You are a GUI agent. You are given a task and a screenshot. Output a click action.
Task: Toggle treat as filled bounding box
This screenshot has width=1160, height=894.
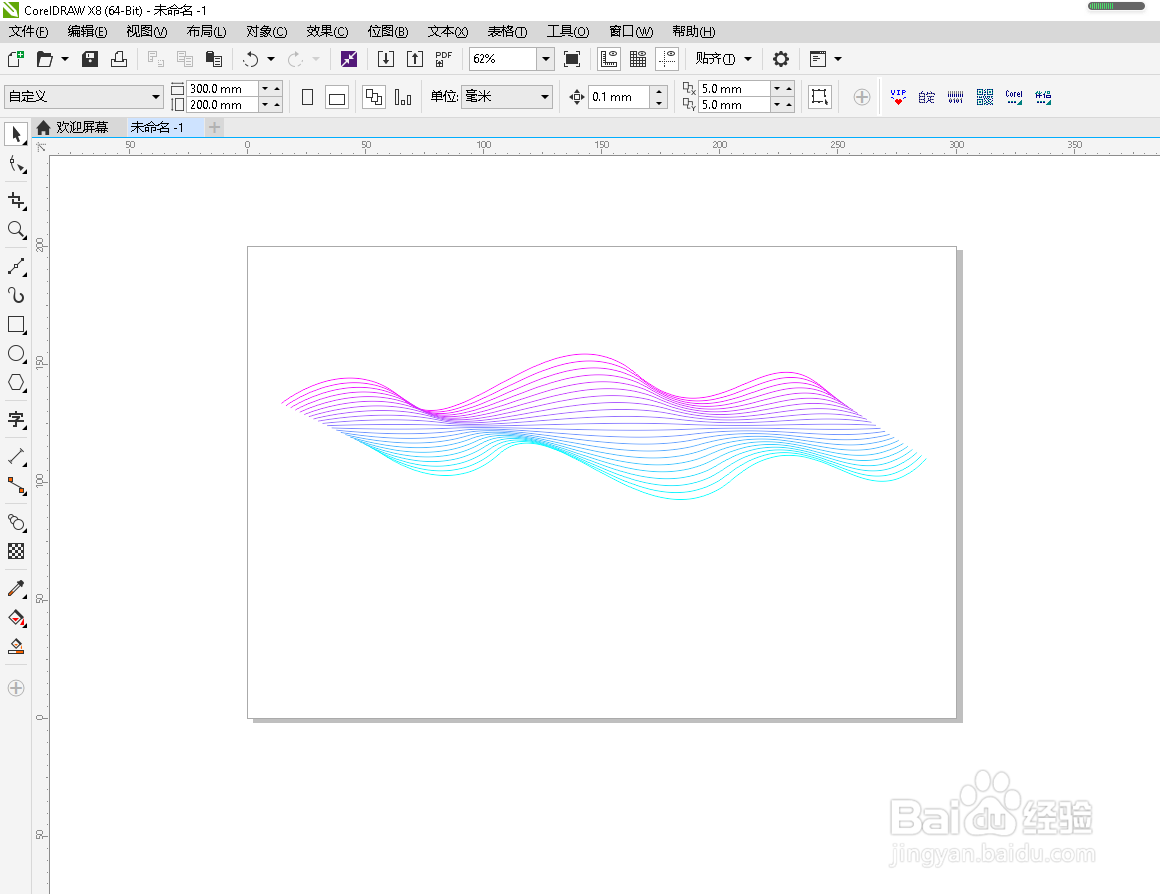pyautogui.click(x=820, y=97)
